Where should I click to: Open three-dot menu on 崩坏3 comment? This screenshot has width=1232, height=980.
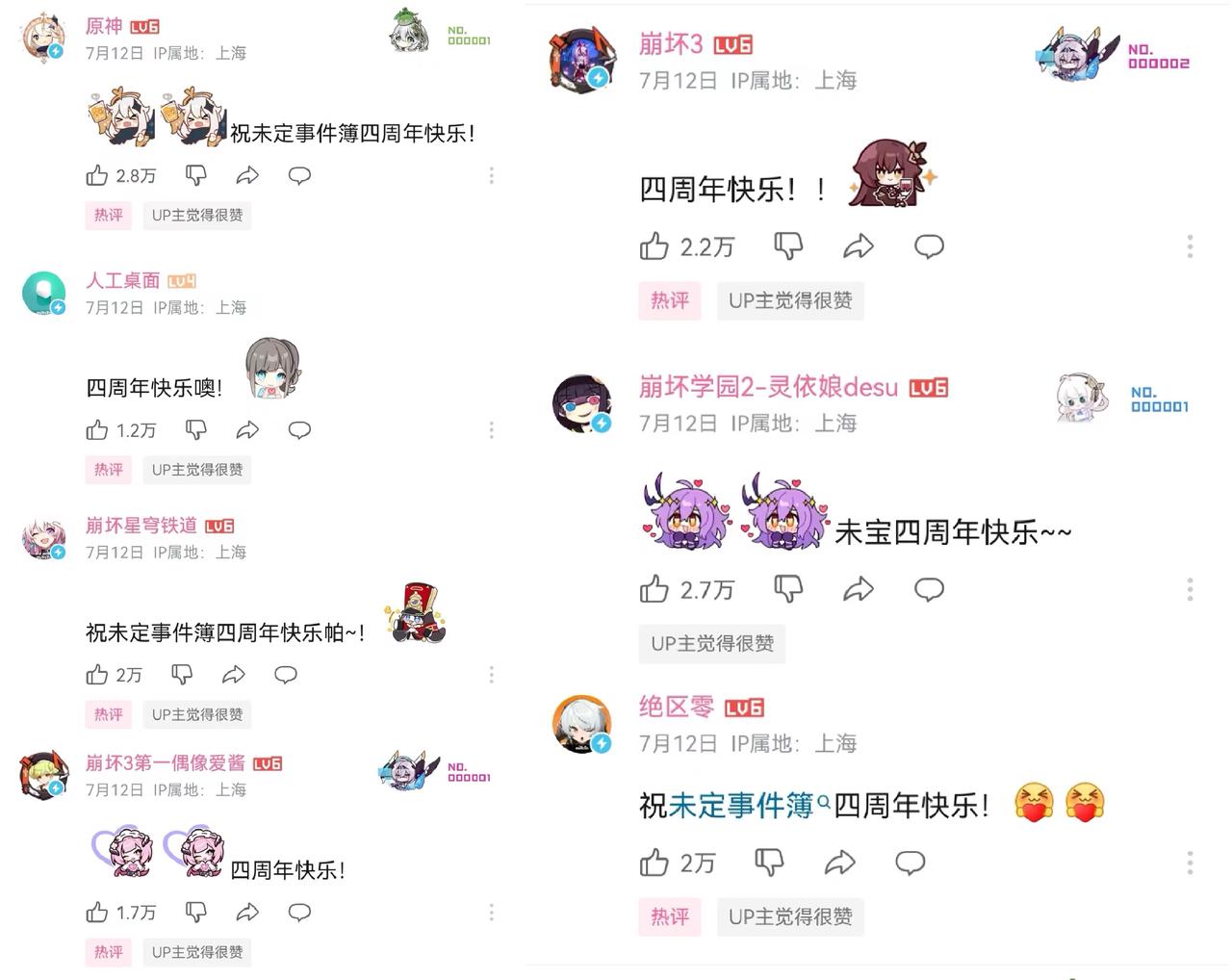[1191, 246]
